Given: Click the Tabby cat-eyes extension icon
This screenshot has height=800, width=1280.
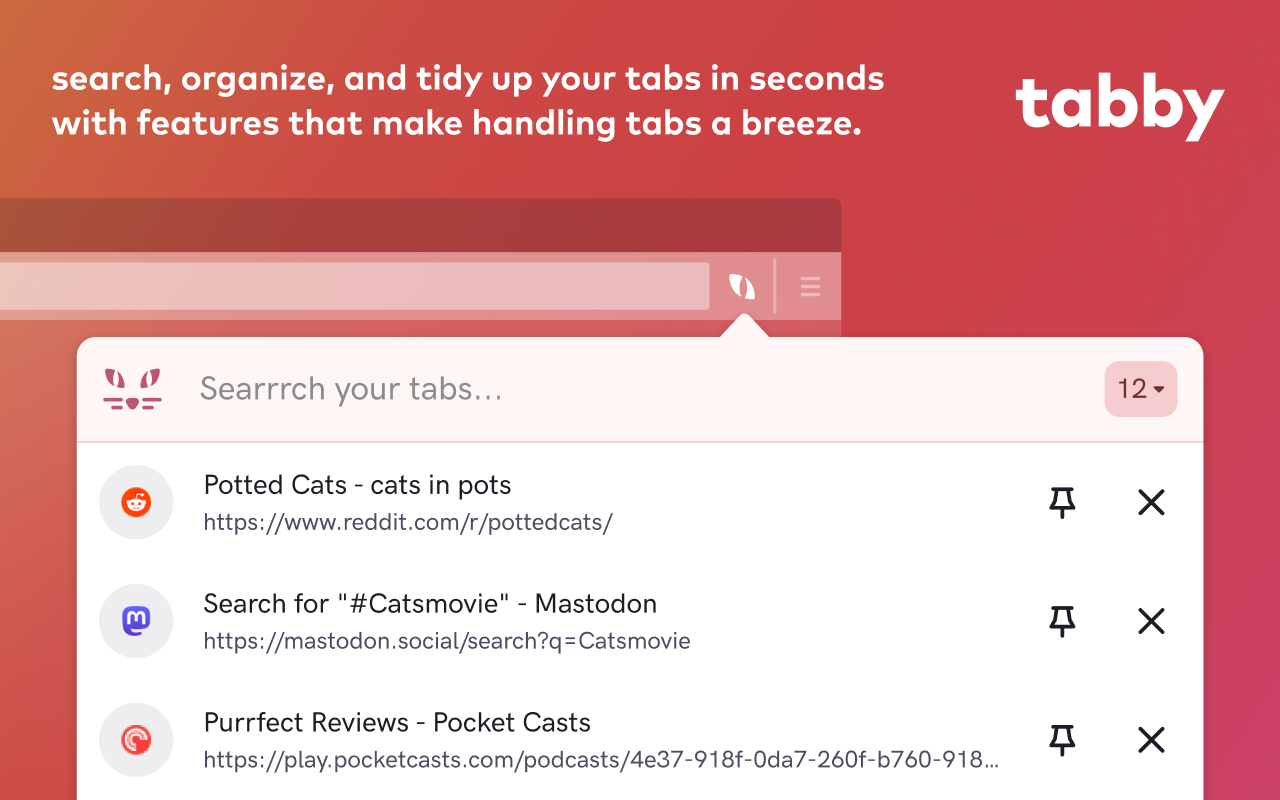Looking at the screenshot, I should click(742, 287).
